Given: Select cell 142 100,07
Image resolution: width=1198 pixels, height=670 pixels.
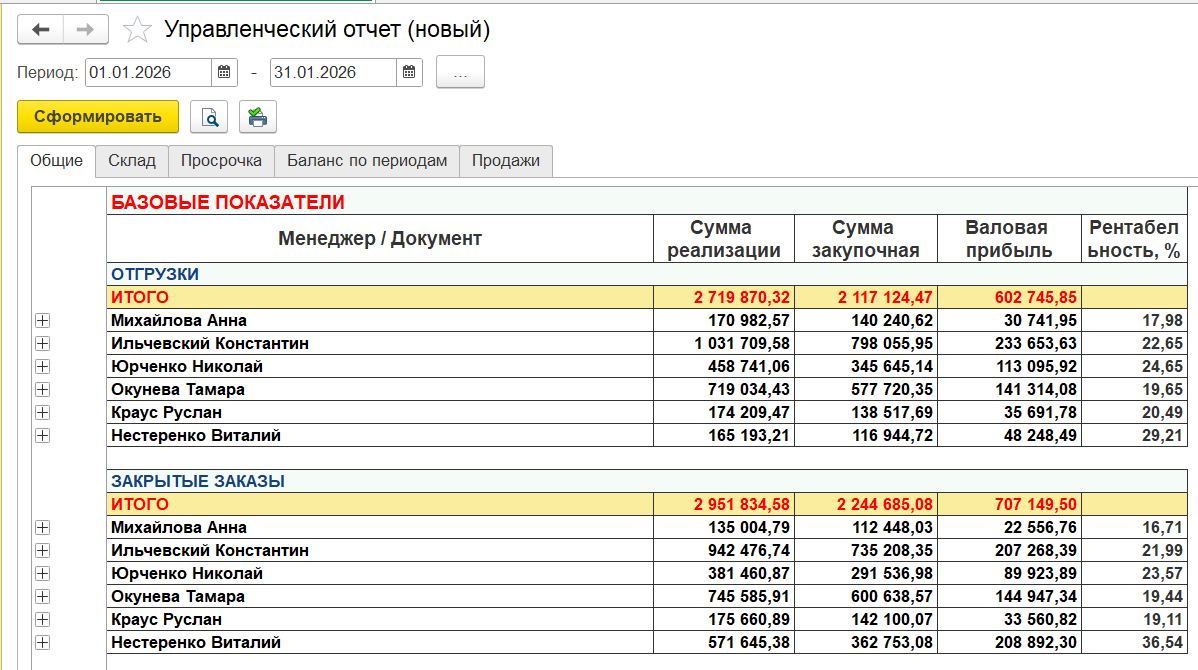Looking at the screenshot, I should click(x=866, y=620).
